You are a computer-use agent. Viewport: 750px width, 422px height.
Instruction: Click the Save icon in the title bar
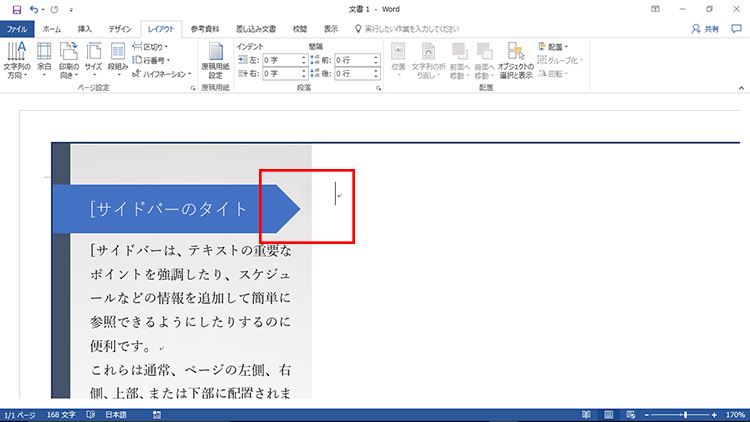click(x=16, y=9)
